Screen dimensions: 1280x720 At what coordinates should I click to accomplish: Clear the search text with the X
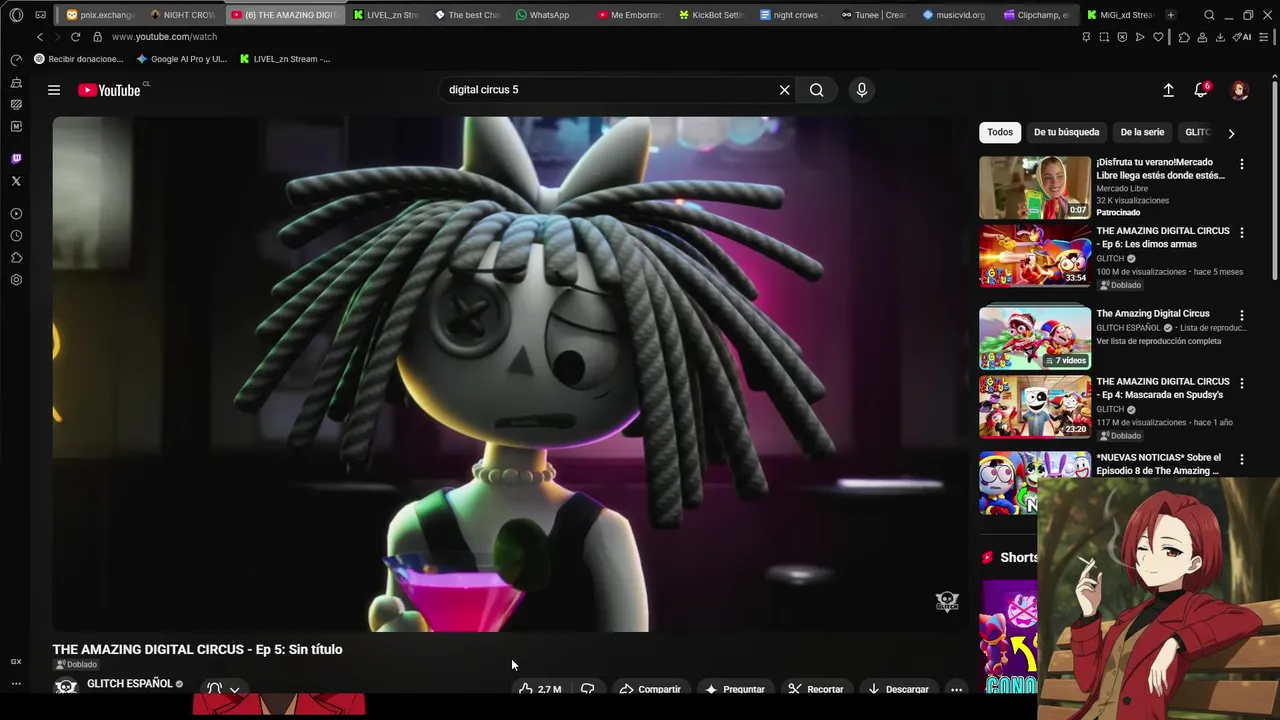pos(784,90)
